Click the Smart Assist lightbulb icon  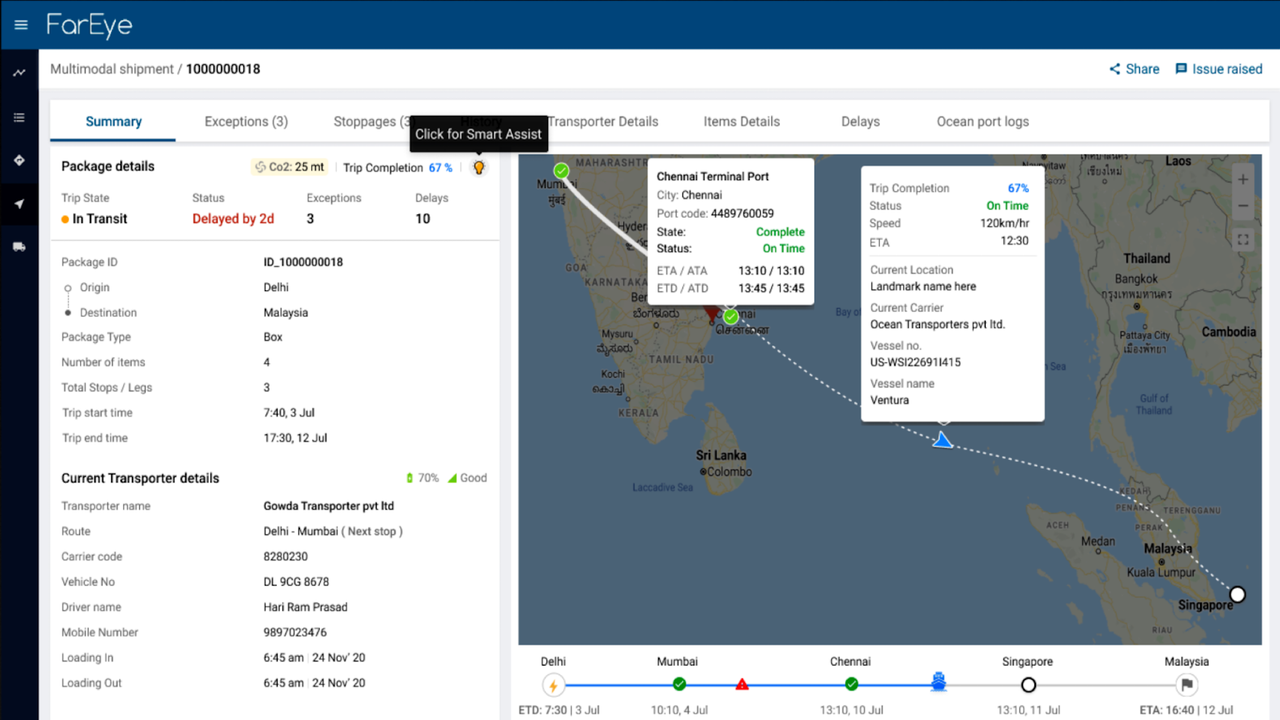[479, 167]
